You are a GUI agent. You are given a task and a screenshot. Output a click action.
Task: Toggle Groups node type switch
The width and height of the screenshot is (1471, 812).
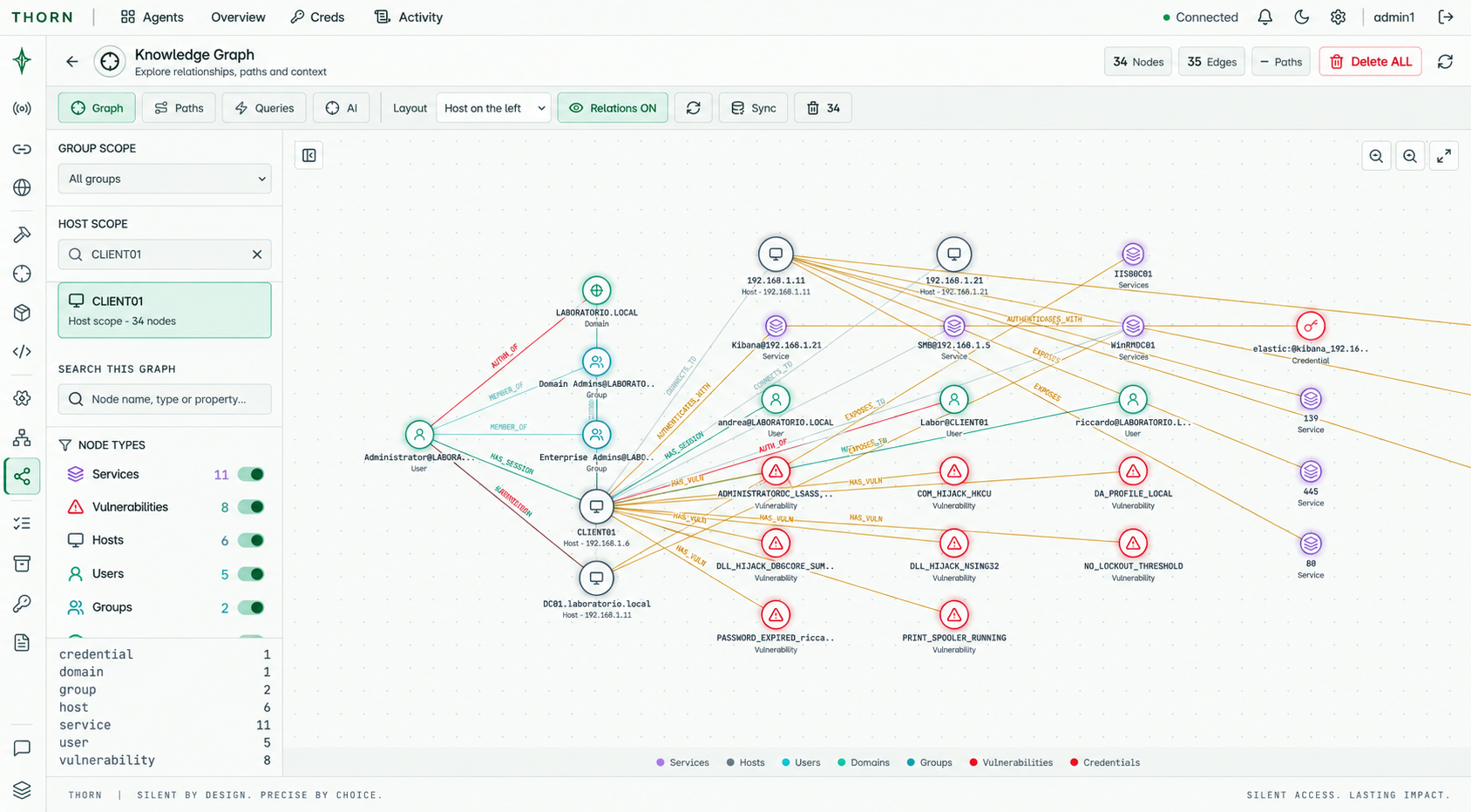251,607
